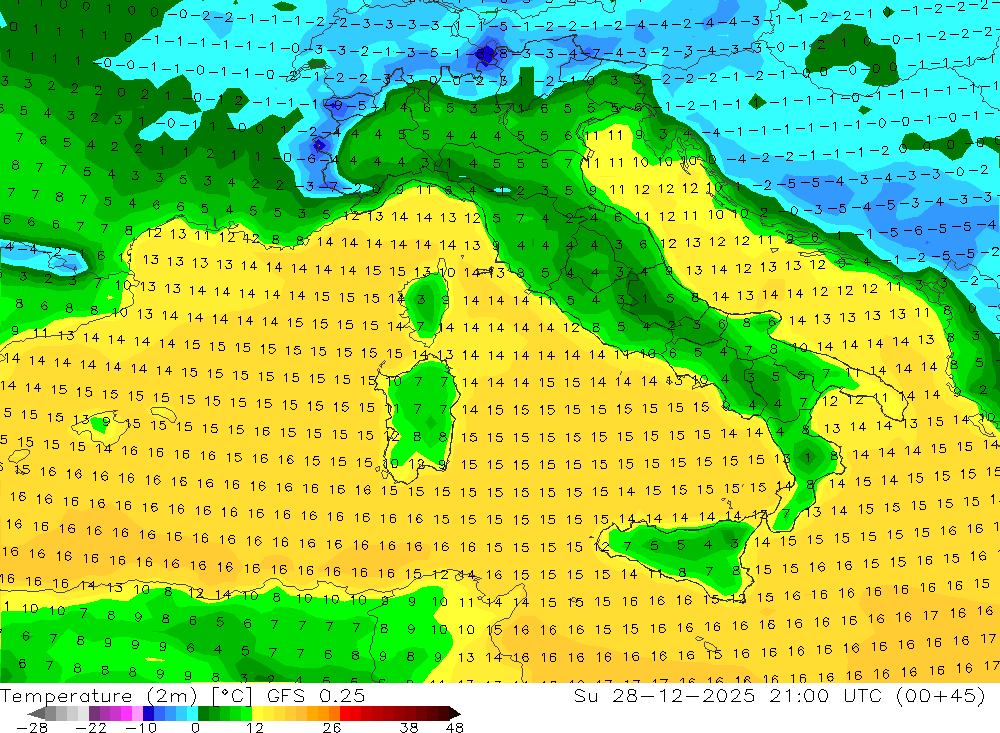
Task: Click the "Temperature (2m)" title text
Action: [99, 696]
